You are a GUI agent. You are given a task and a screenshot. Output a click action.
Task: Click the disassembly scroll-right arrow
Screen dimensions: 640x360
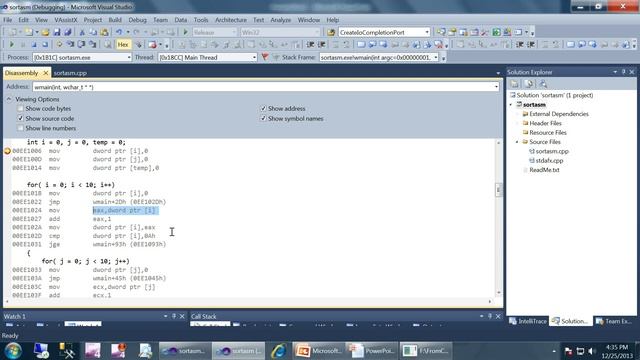click(x=490, y=302)
